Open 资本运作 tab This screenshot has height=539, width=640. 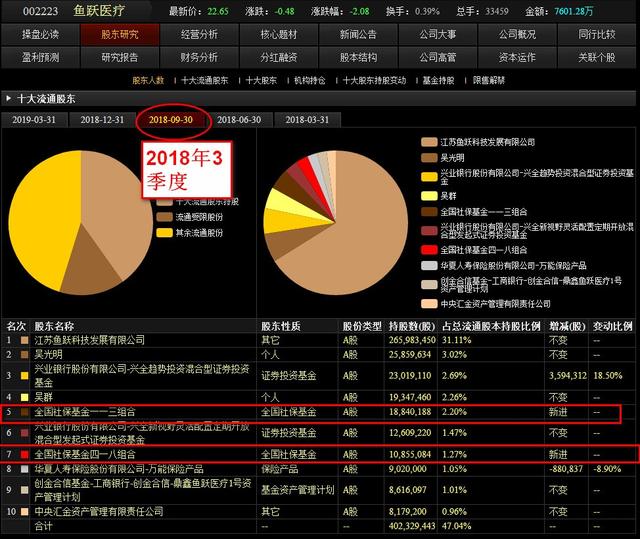click(517, 57)
